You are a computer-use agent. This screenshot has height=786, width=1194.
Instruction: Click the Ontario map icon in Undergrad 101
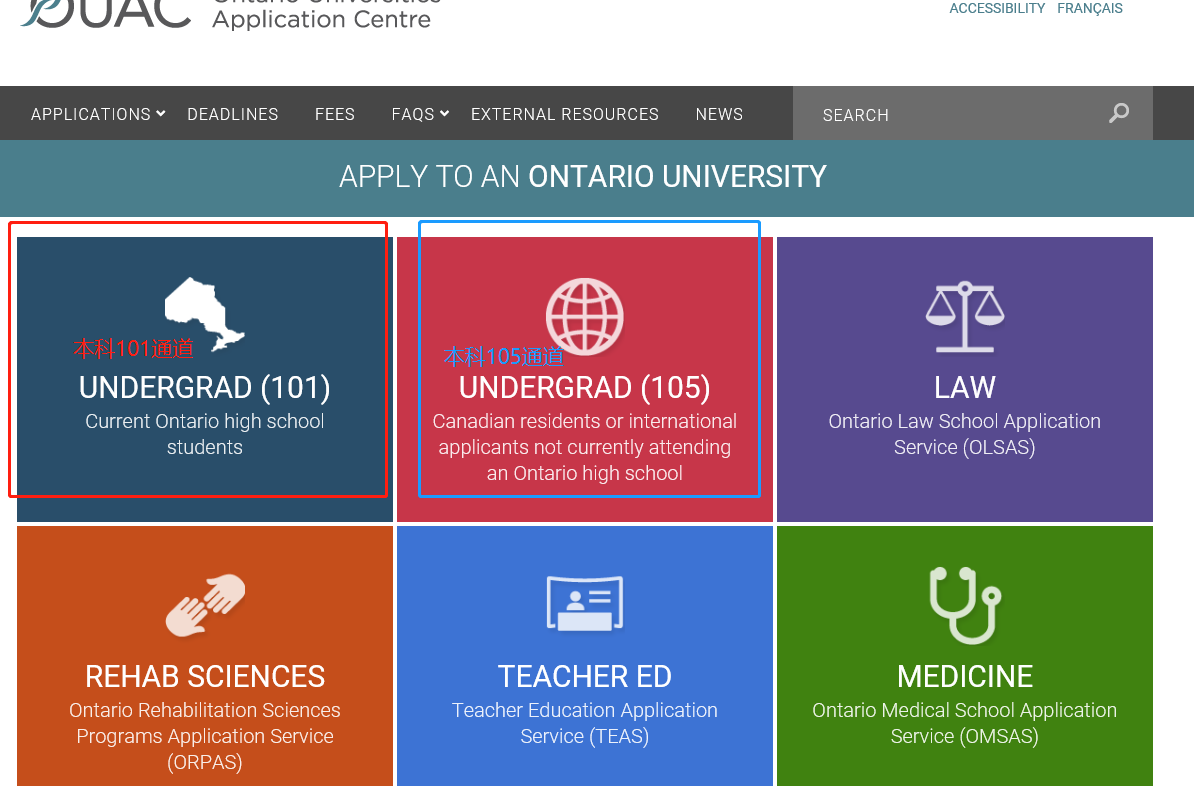[x=205, y=314]
